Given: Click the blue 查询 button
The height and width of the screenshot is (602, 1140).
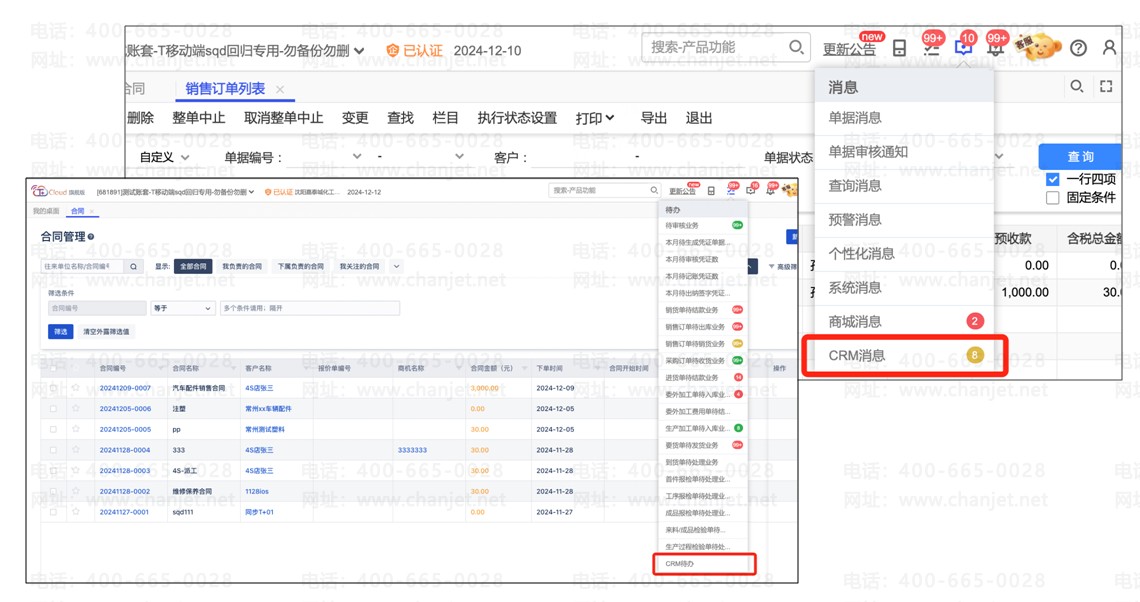Looking at the screenshot, I should (1080, 157).
